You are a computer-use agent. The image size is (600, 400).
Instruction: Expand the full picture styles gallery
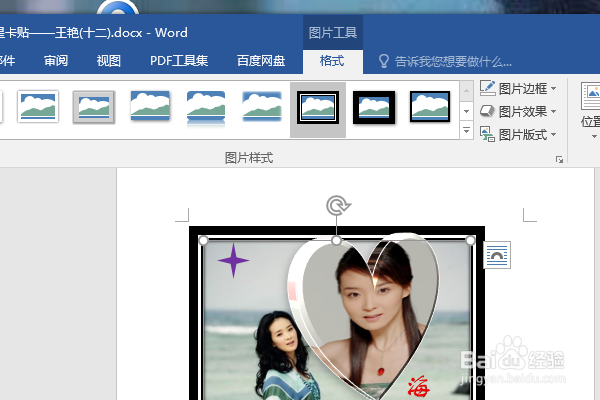[466, 131]
